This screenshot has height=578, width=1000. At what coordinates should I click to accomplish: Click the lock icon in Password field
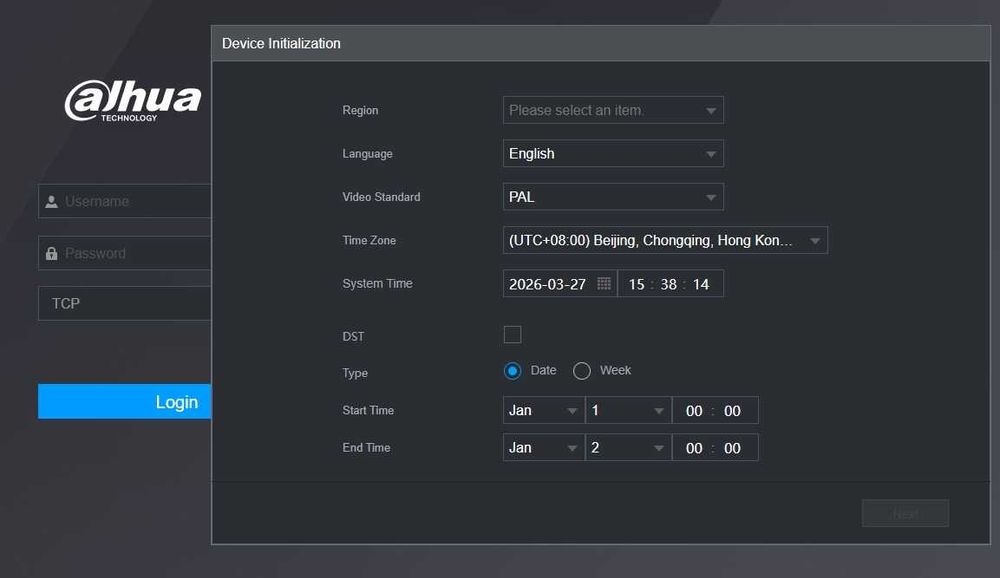pos(52,253)
